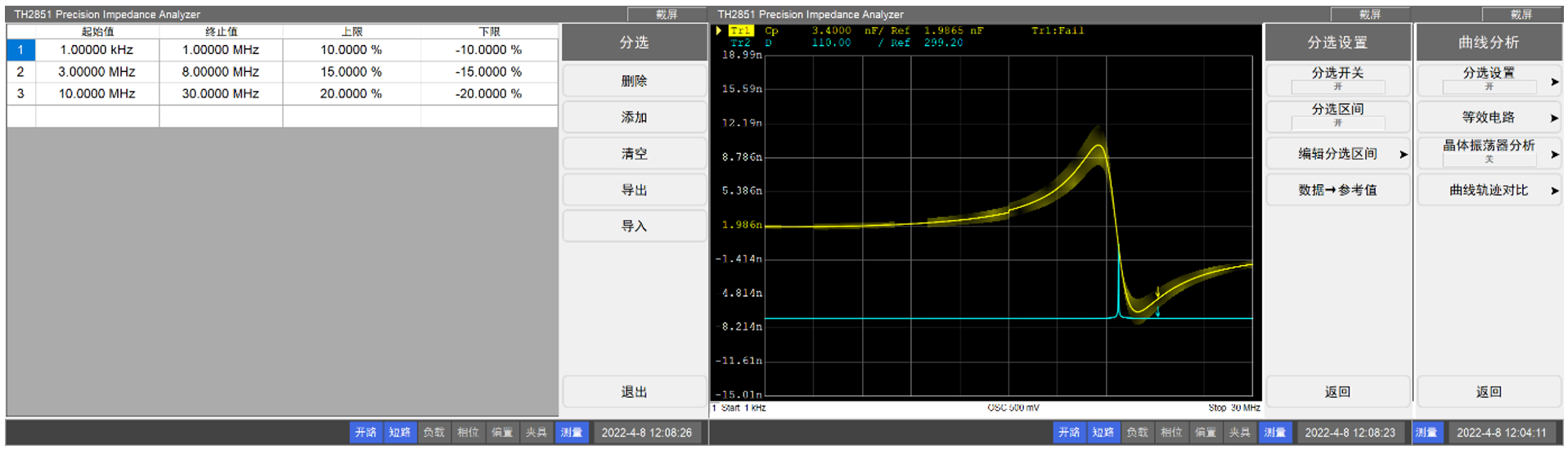Expand the 编辑分选区间 submenu
Screen dimensions: 1568x450
click(1337, 154)
